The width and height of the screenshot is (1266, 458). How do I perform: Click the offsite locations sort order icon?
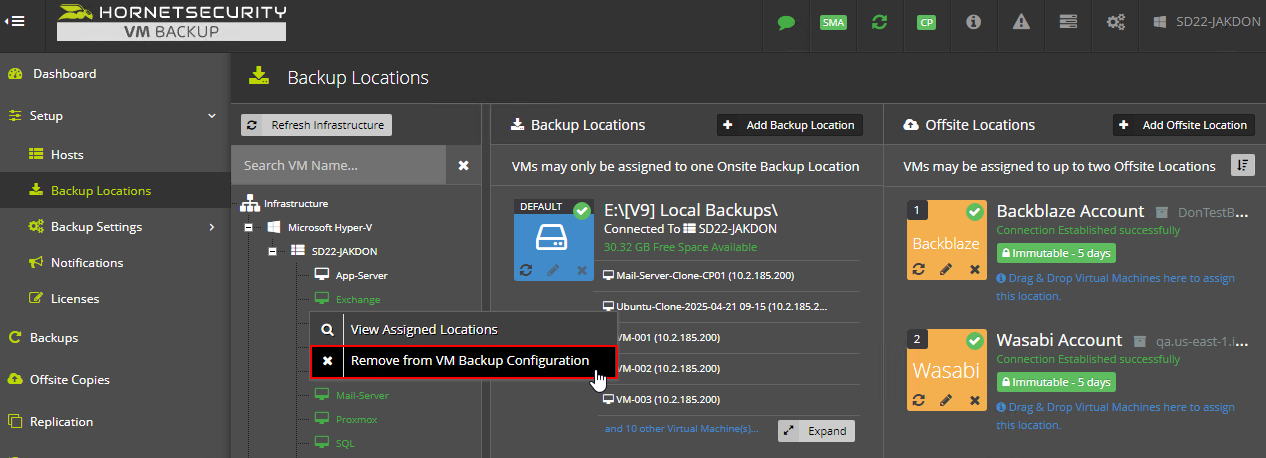click(1242, 165)
